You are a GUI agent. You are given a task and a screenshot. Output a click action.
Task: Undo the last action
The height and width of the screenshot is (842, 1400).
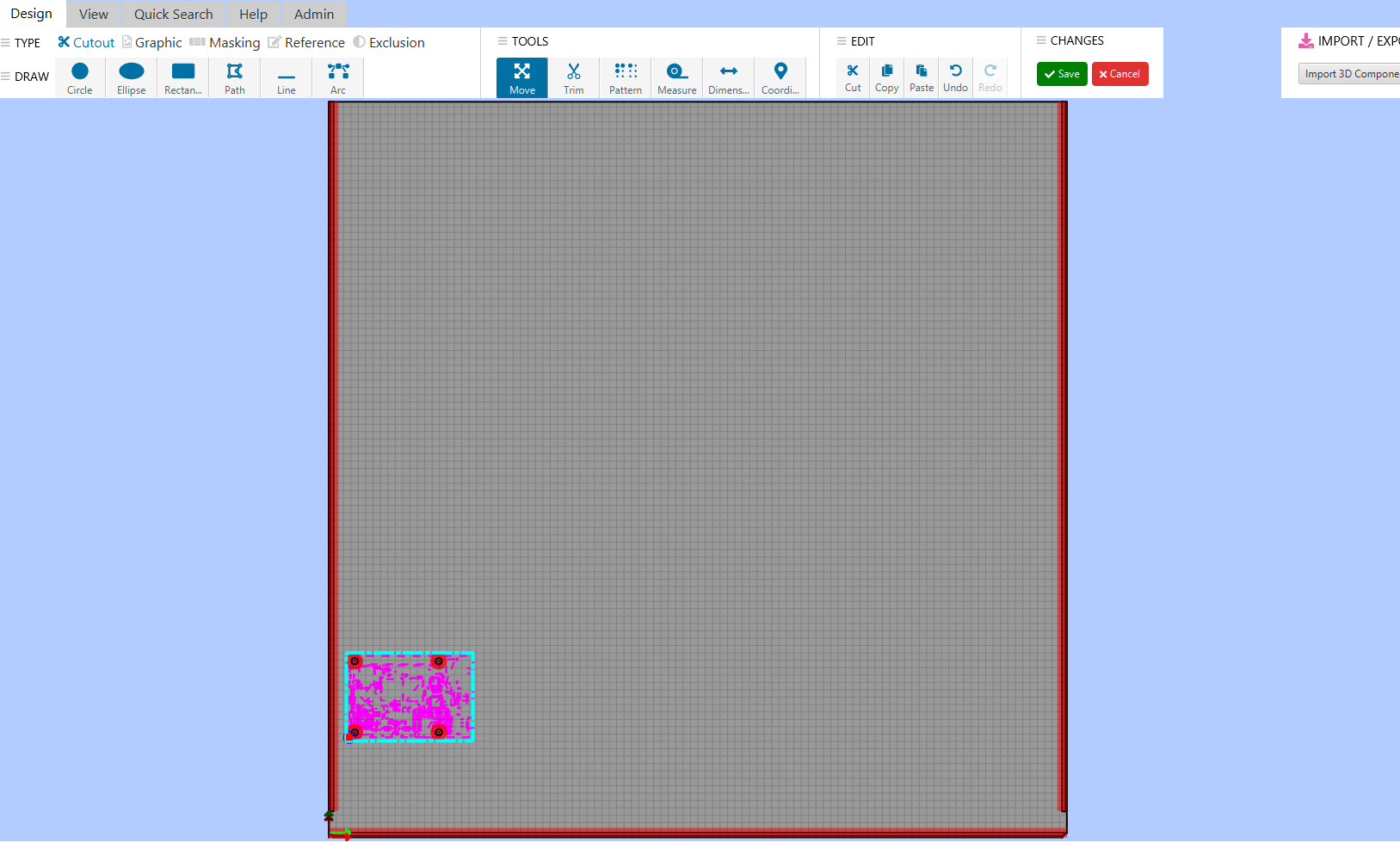pyautogui.click(x=956, y=77)
